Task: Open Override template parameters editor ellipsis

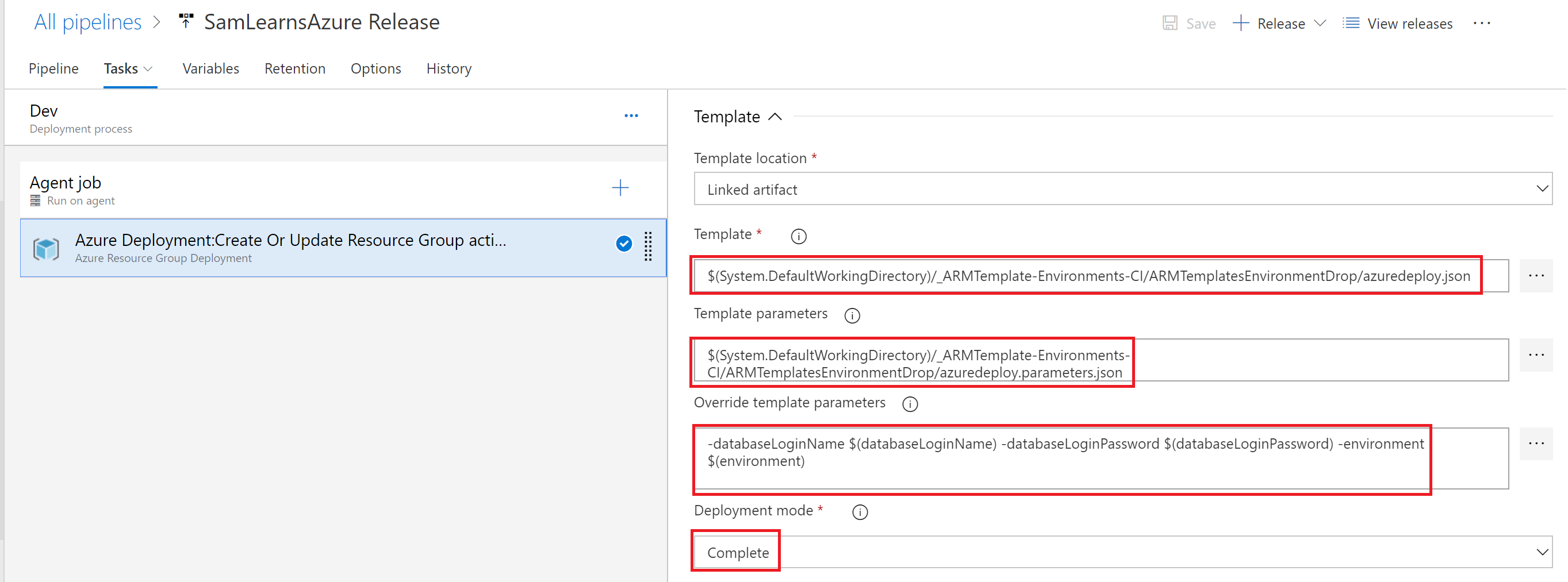Action: 1536,444
